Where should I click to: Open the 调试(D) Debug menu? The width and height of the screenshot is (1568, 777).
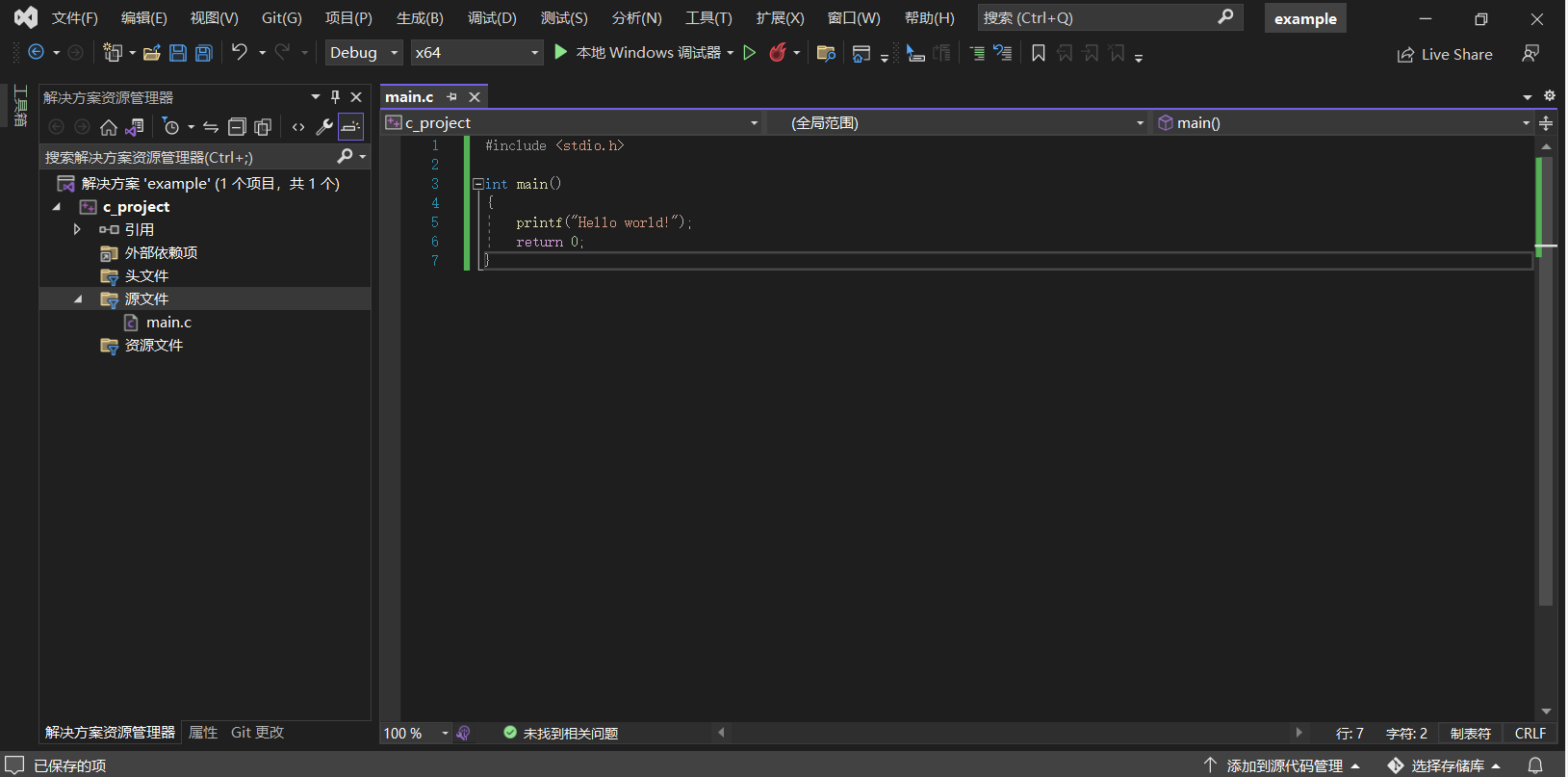click(492, 18)
